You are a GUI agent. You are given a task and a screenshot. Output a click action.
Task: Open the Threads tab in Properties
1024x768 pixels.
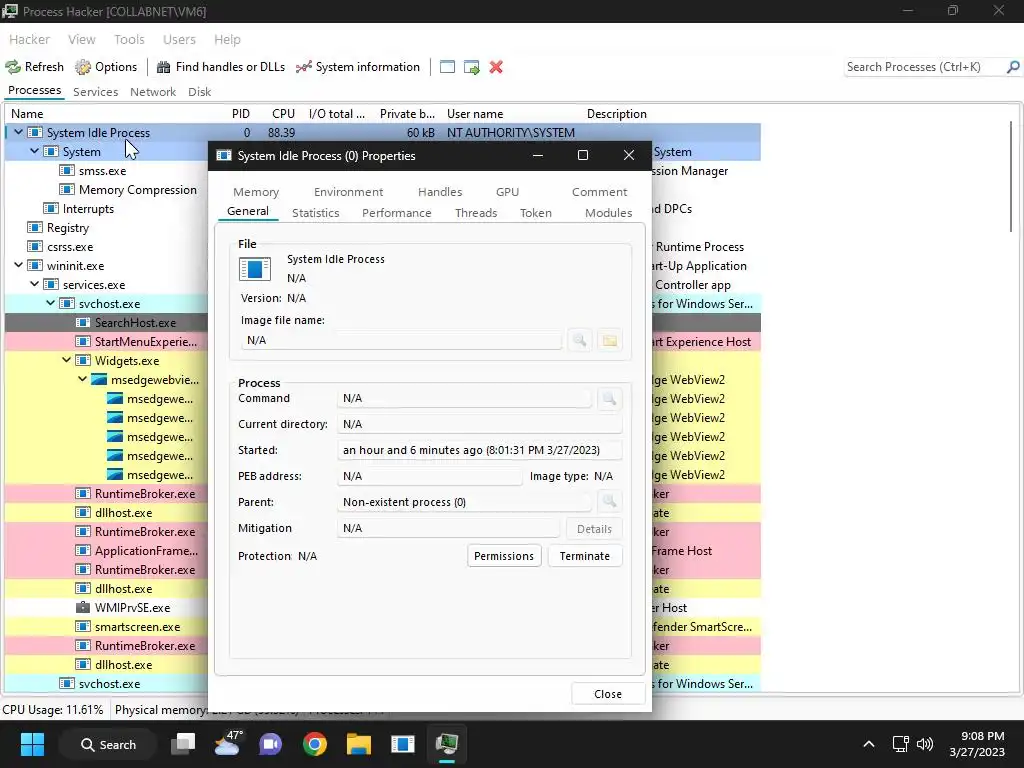476,213
